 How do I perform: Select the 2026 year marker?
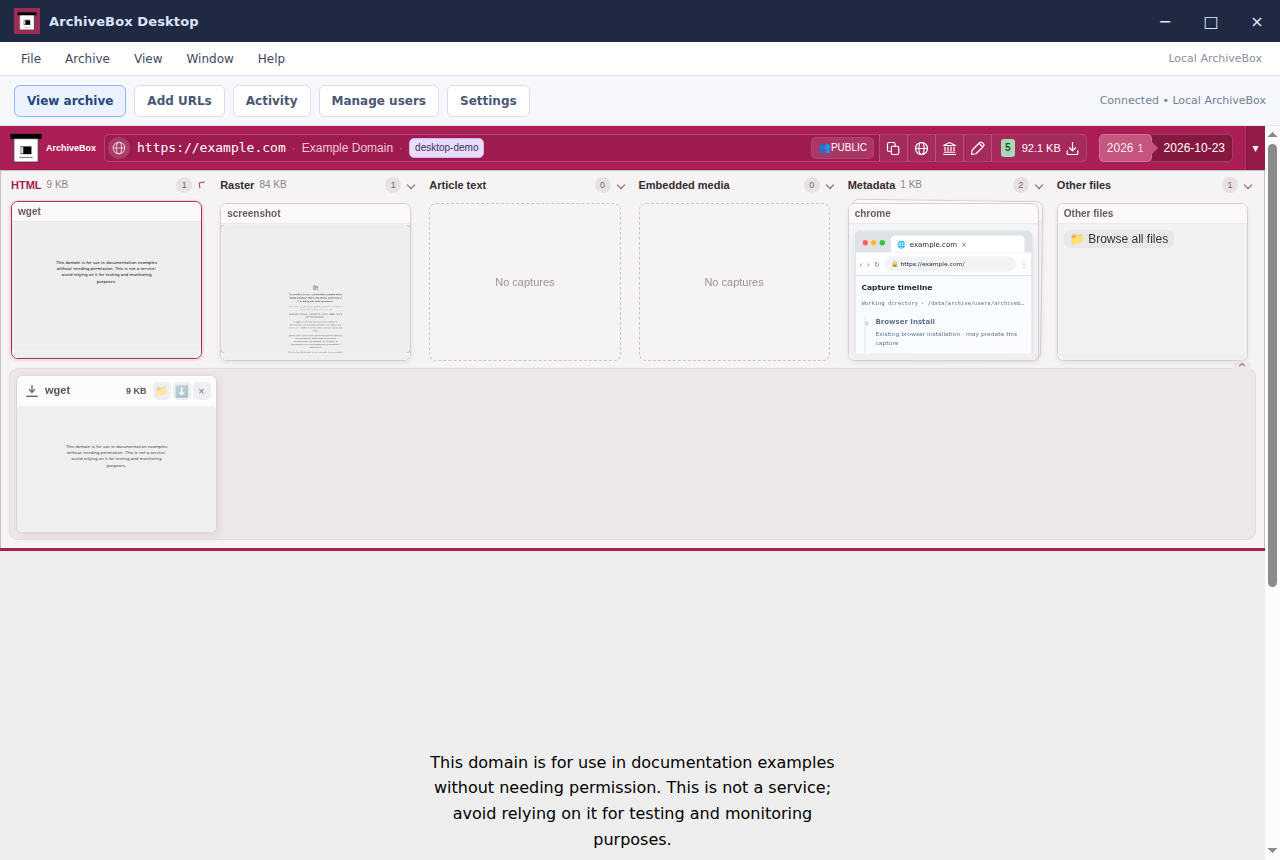(1125, 148)
